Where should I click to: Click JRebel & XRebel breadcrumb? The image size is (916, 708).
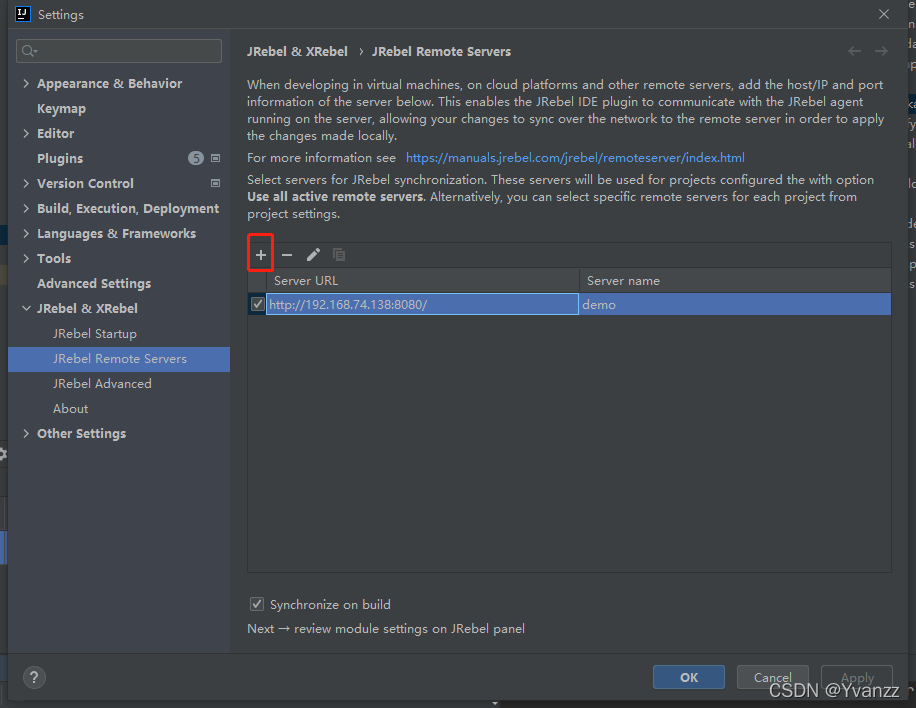(297, 51)
